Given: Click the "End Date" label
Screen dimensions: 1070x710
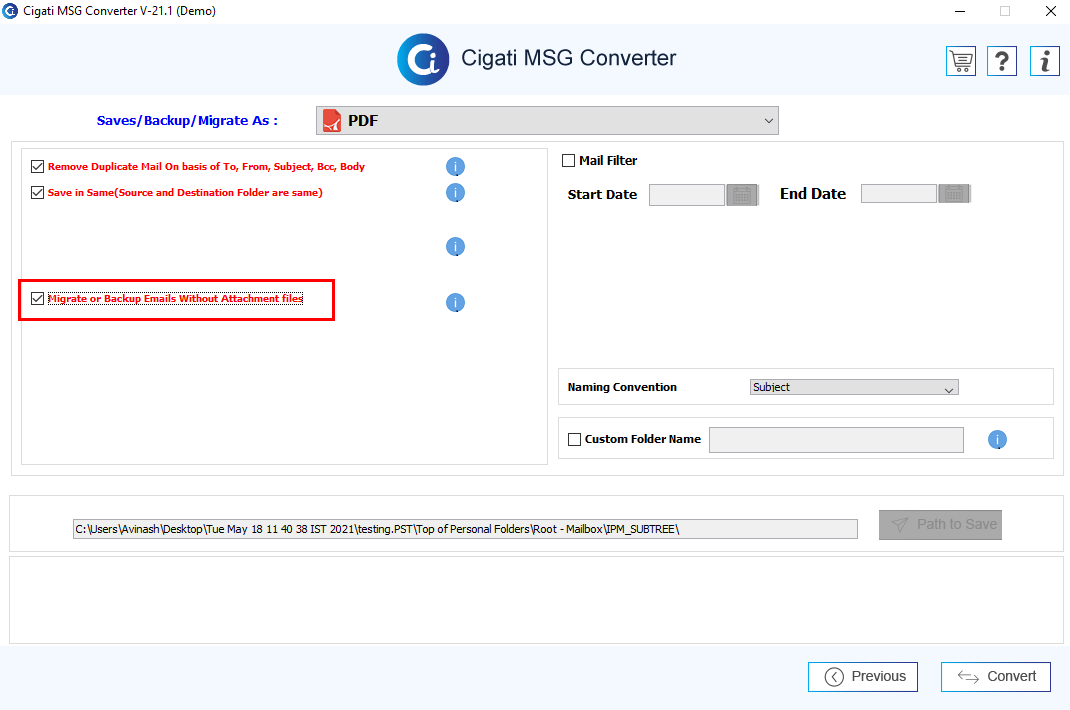Looking at the screenshot, I should click(813, 194).
